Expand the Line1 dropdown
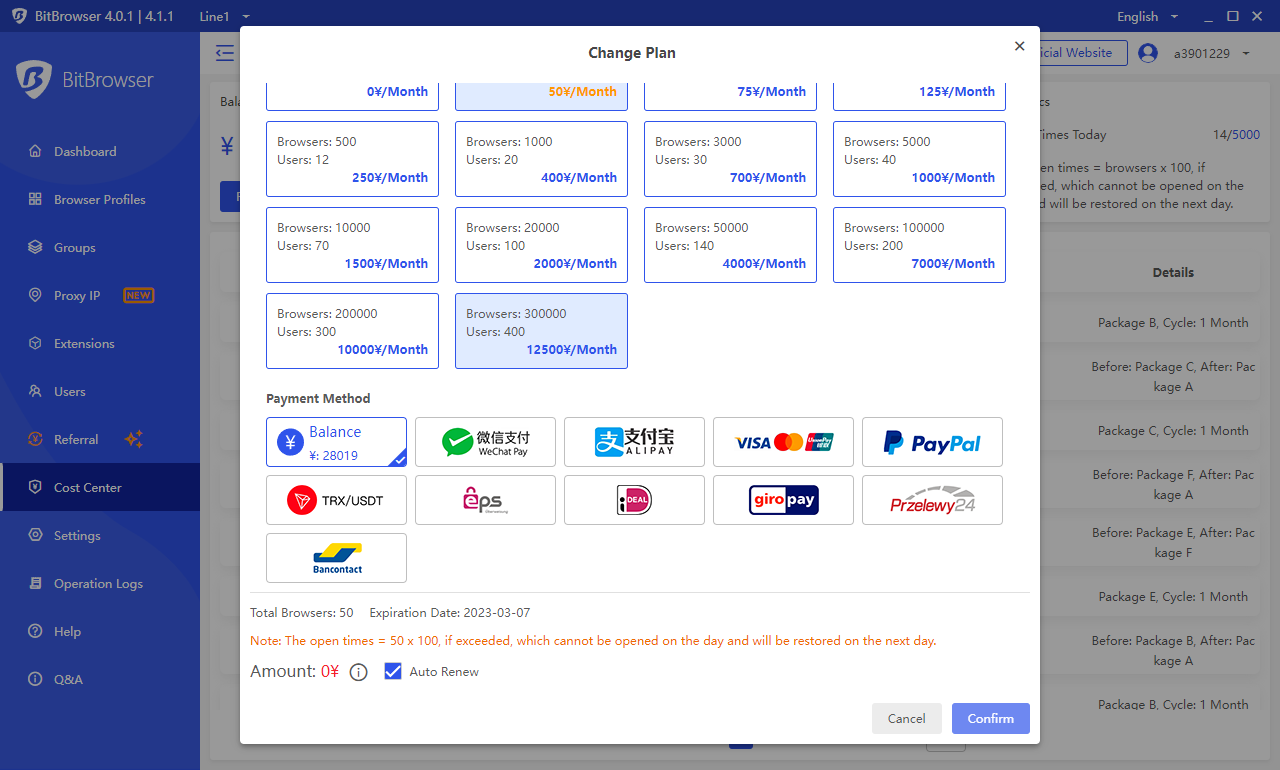 point(225,16)
